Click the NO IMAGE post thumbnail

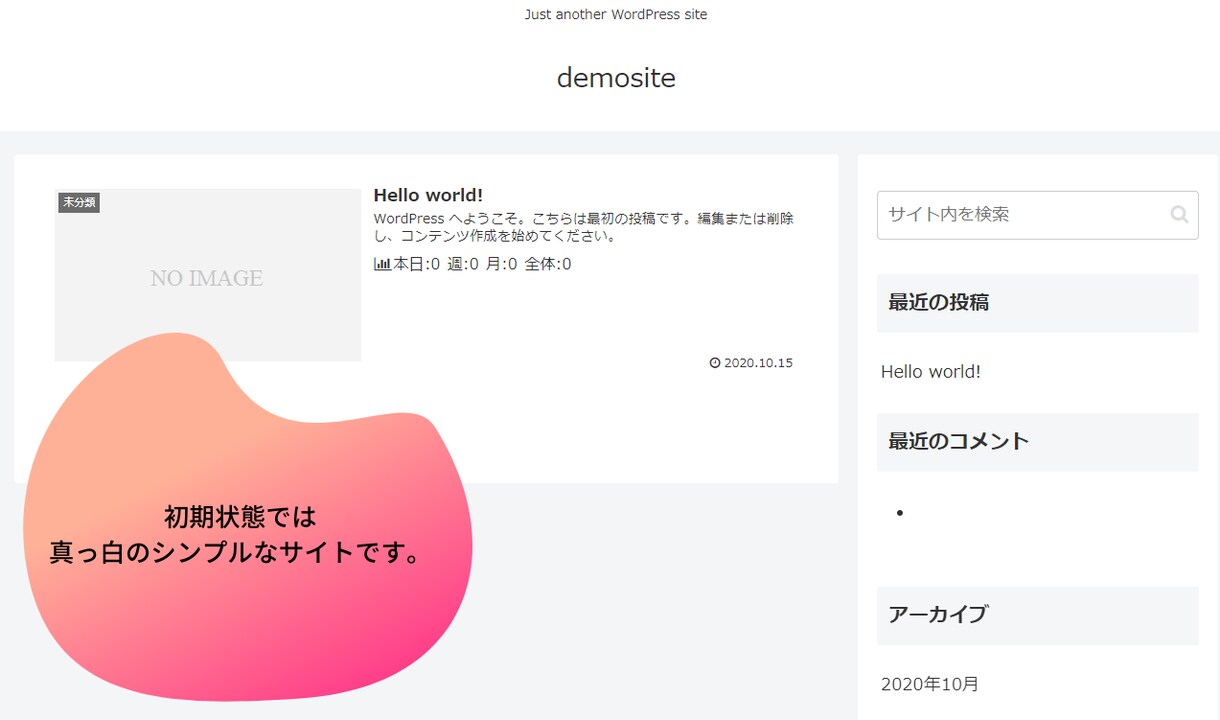[x=207, y=275]
